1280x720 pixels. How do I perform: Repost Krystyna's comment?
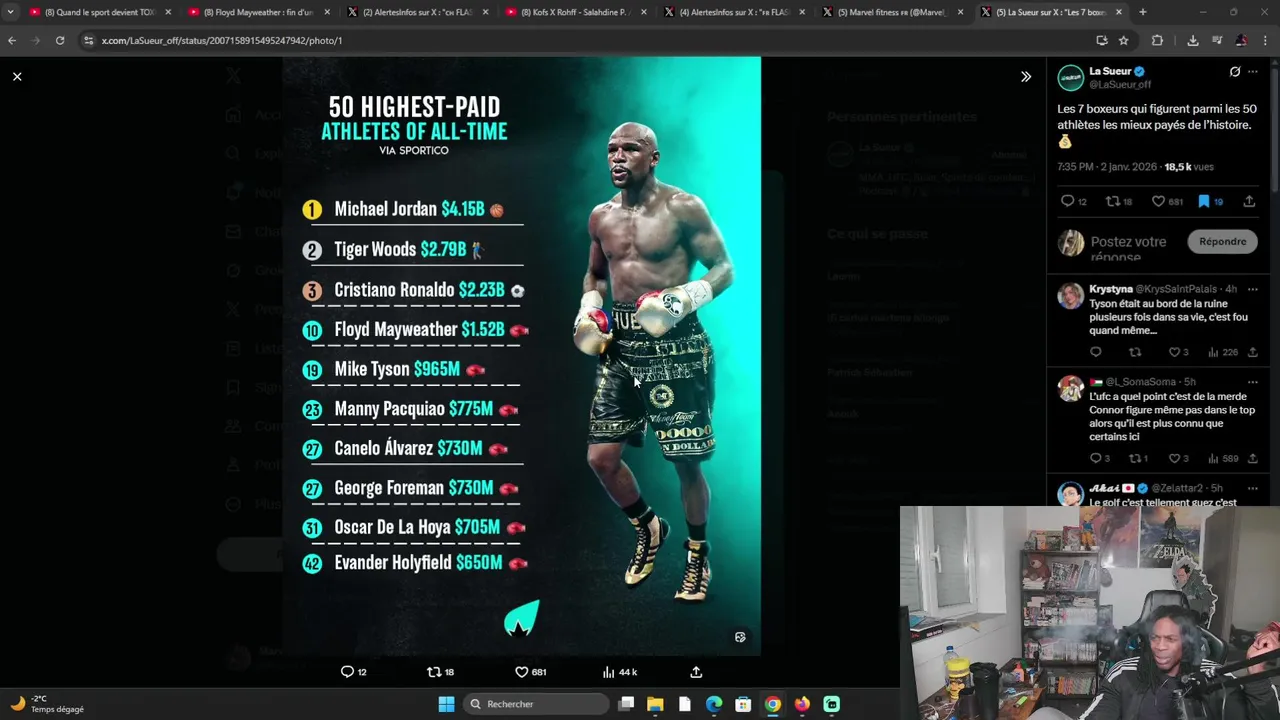(x=1135, y=352)
